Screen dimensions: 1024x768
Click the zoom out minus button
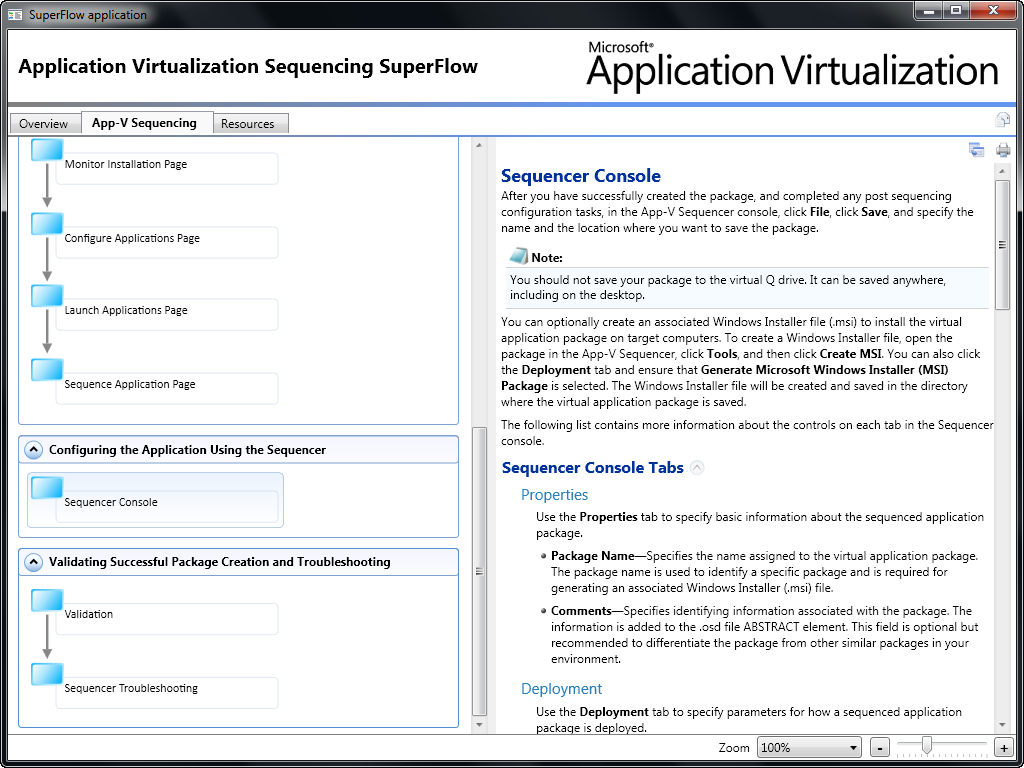880,748
